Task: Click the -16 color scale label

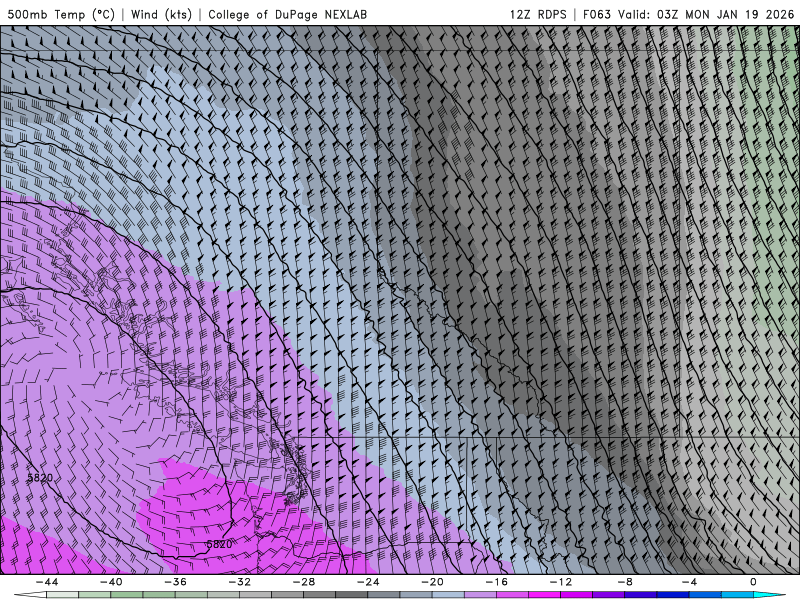Action: pos(496,582)
